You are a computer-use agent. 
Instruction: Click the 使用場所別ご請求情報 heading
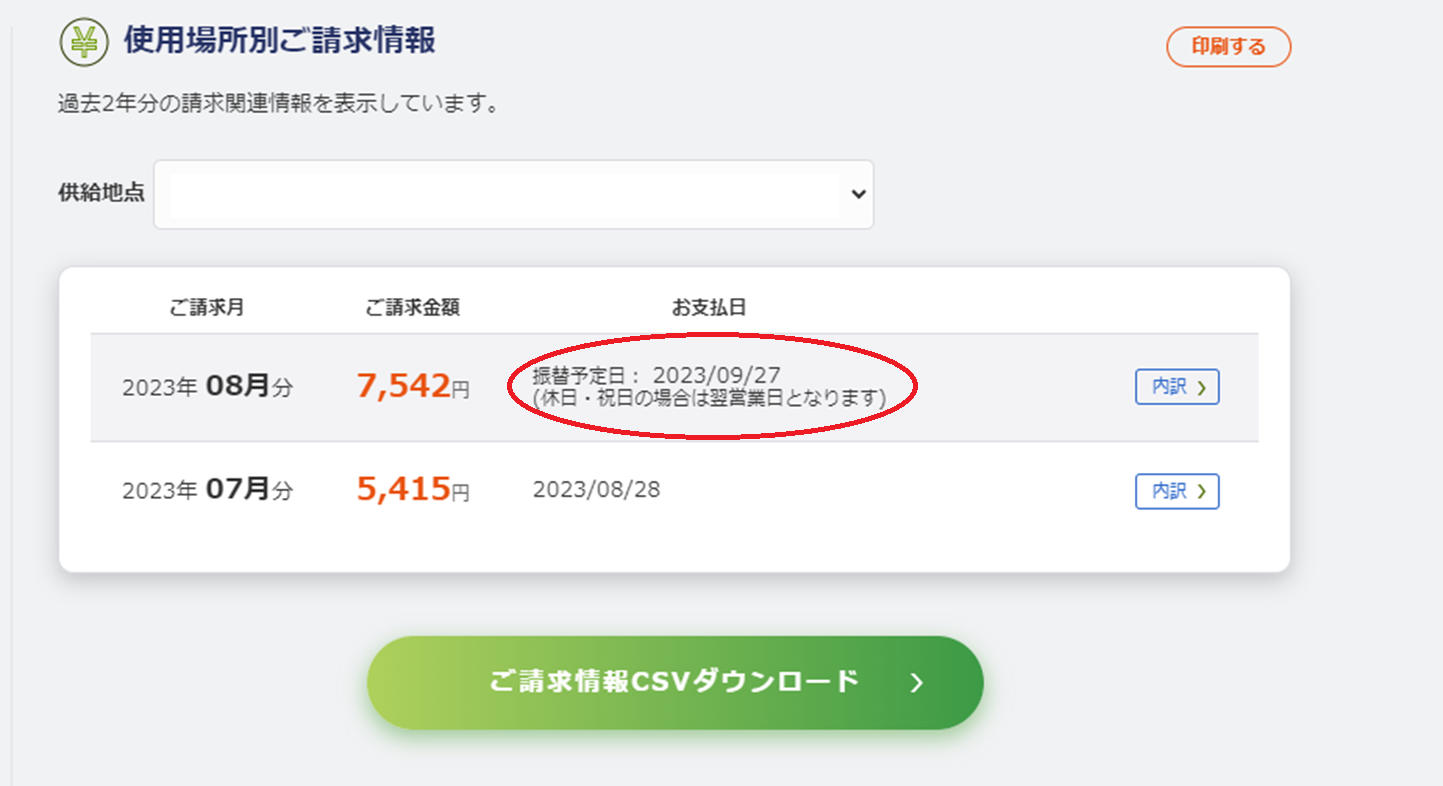pos(279,41)
